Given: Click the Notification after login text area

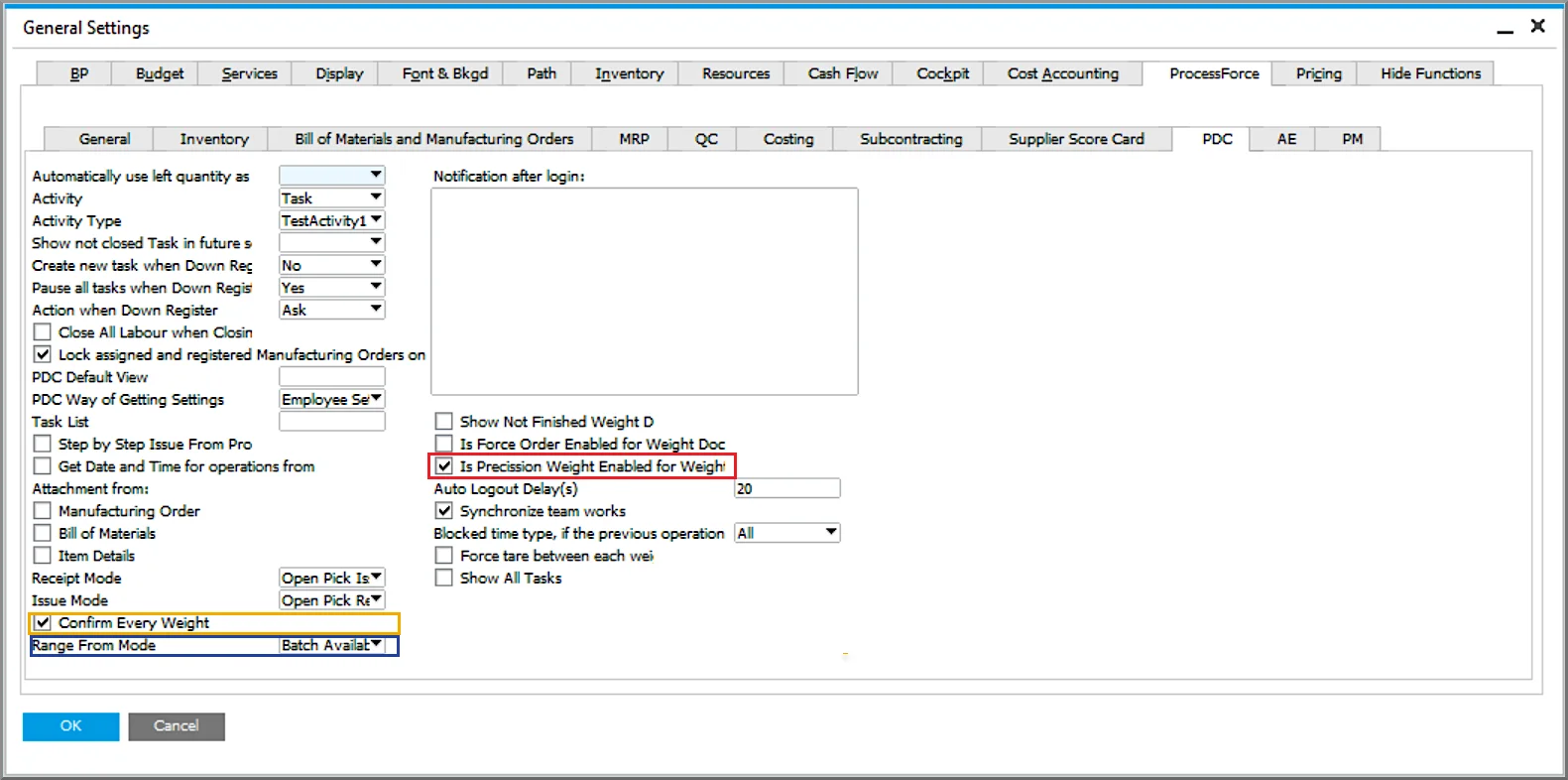Looking at the screenshot, I should coord(645,292).
